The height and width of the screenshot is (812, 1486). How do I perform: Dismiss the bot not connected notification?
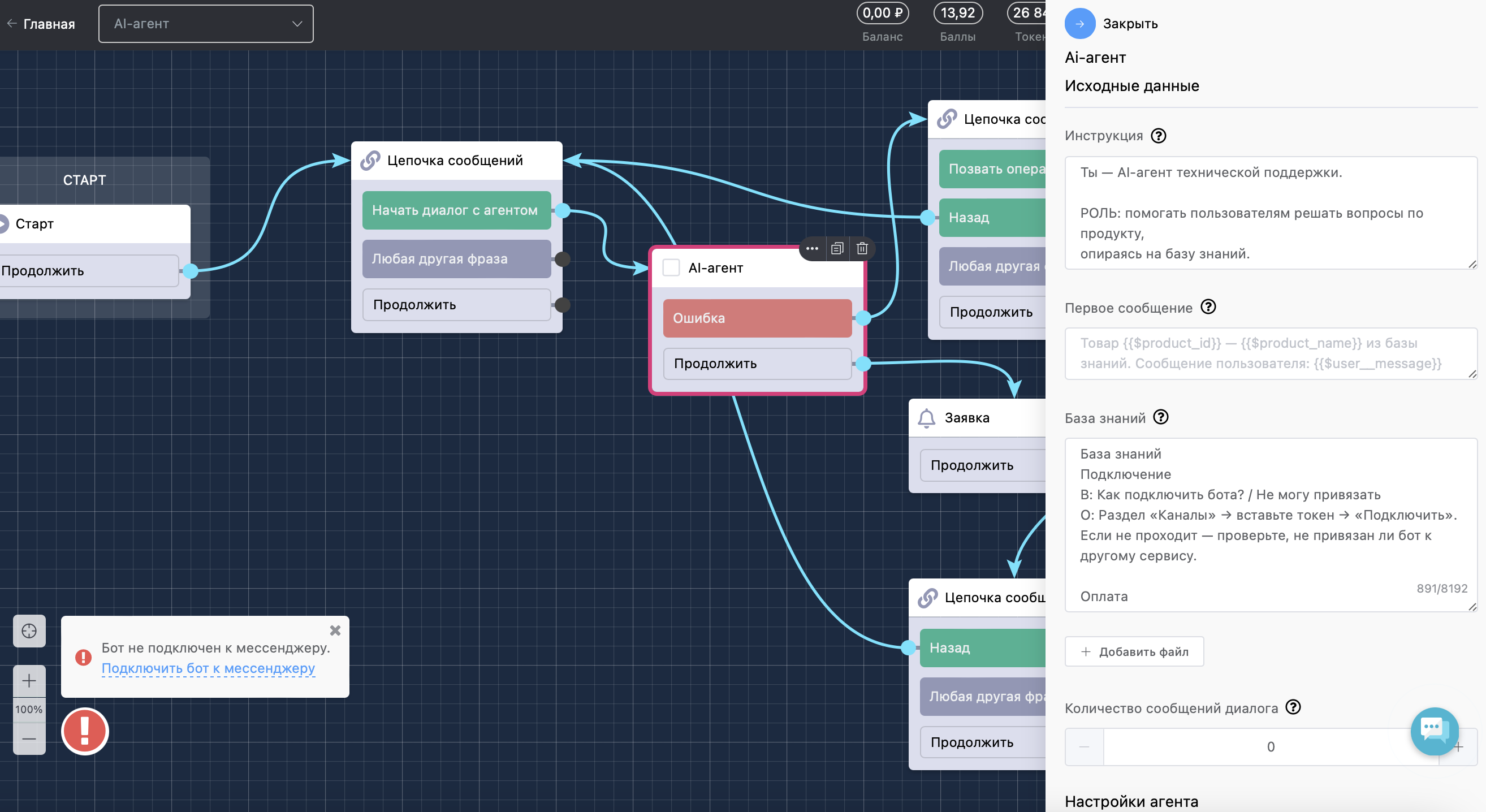335,631
